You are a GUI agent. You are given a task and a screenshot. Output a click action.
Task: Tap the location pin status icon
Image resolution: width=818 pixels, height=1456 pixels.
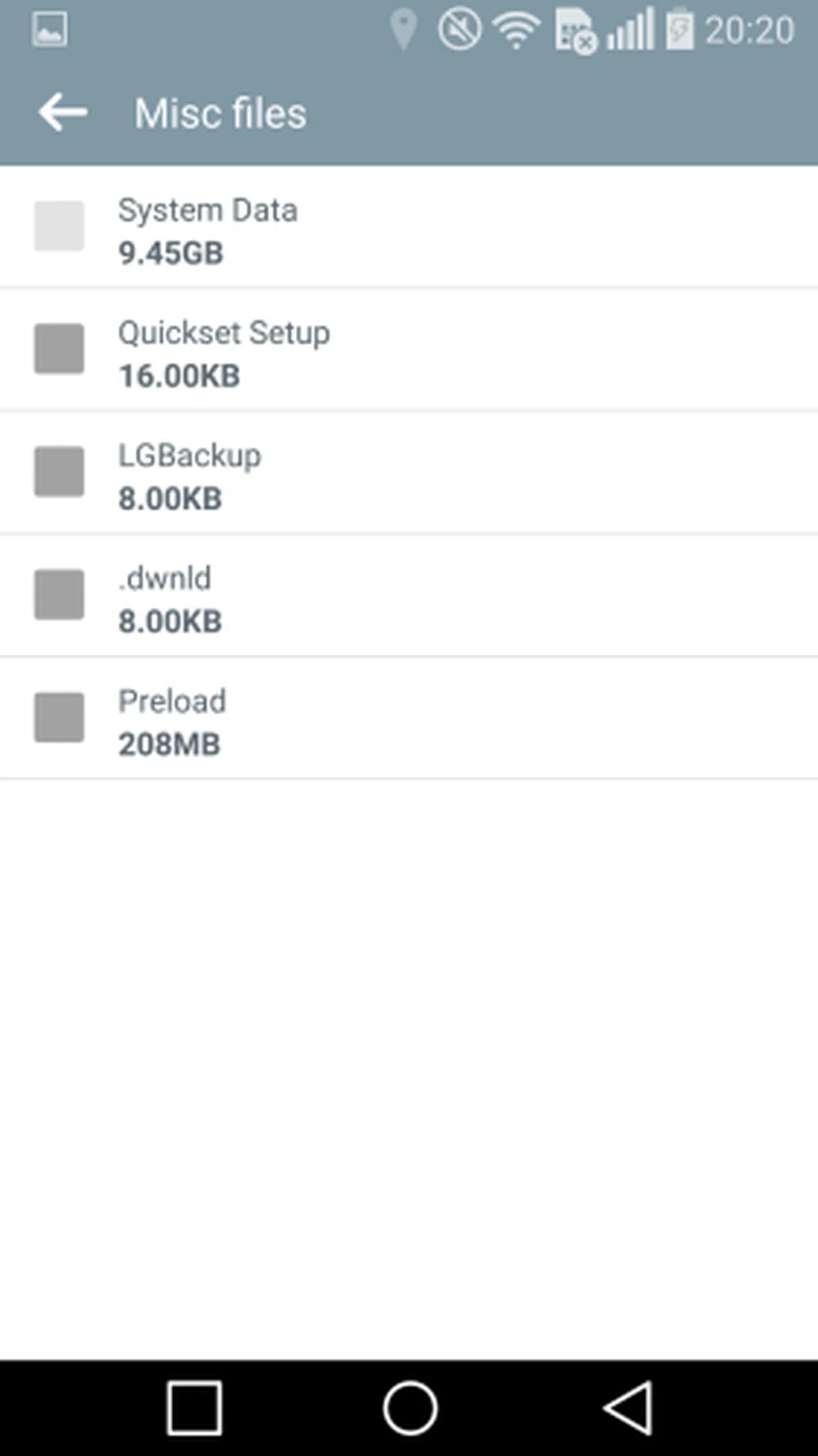pyautogui.click(x=403, y=30)
